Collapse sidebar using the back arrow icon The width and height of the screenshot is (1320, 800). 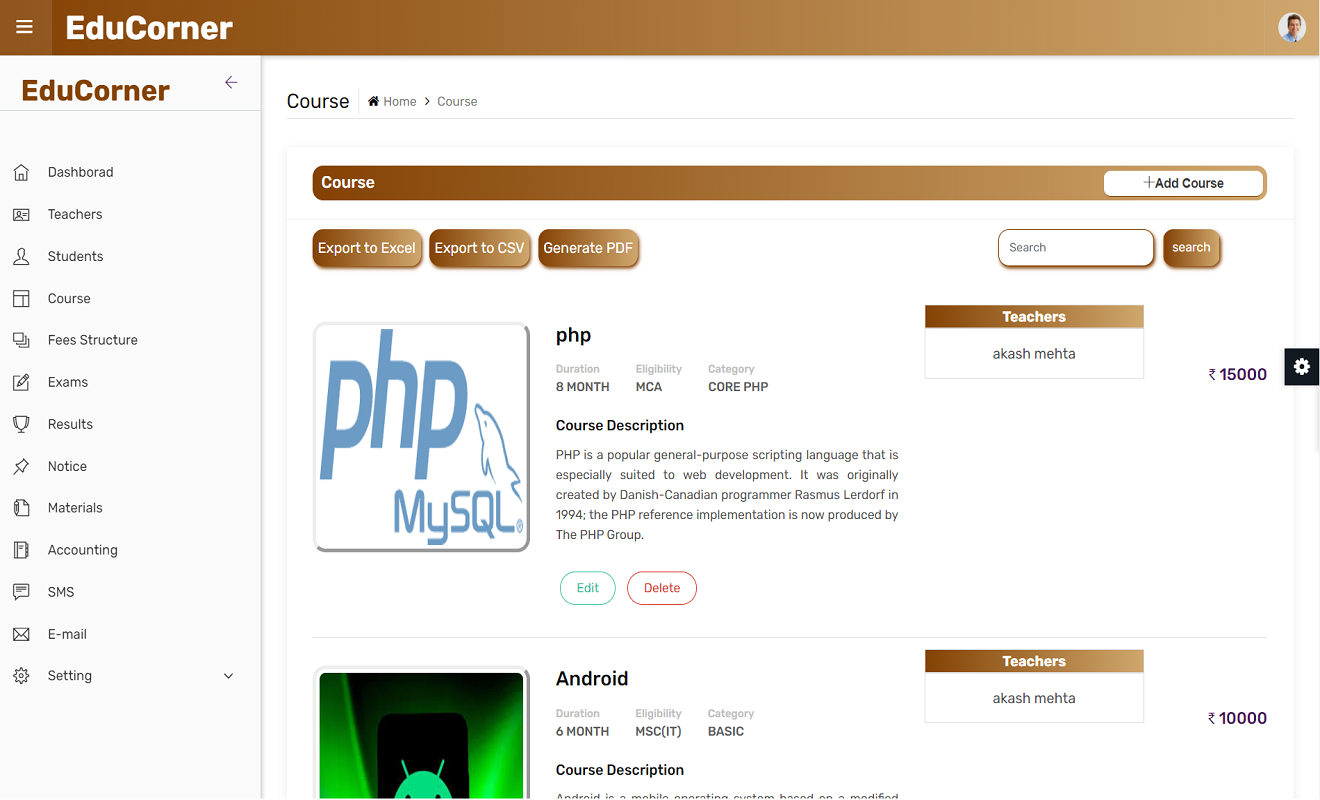click(x=231, y=83)
